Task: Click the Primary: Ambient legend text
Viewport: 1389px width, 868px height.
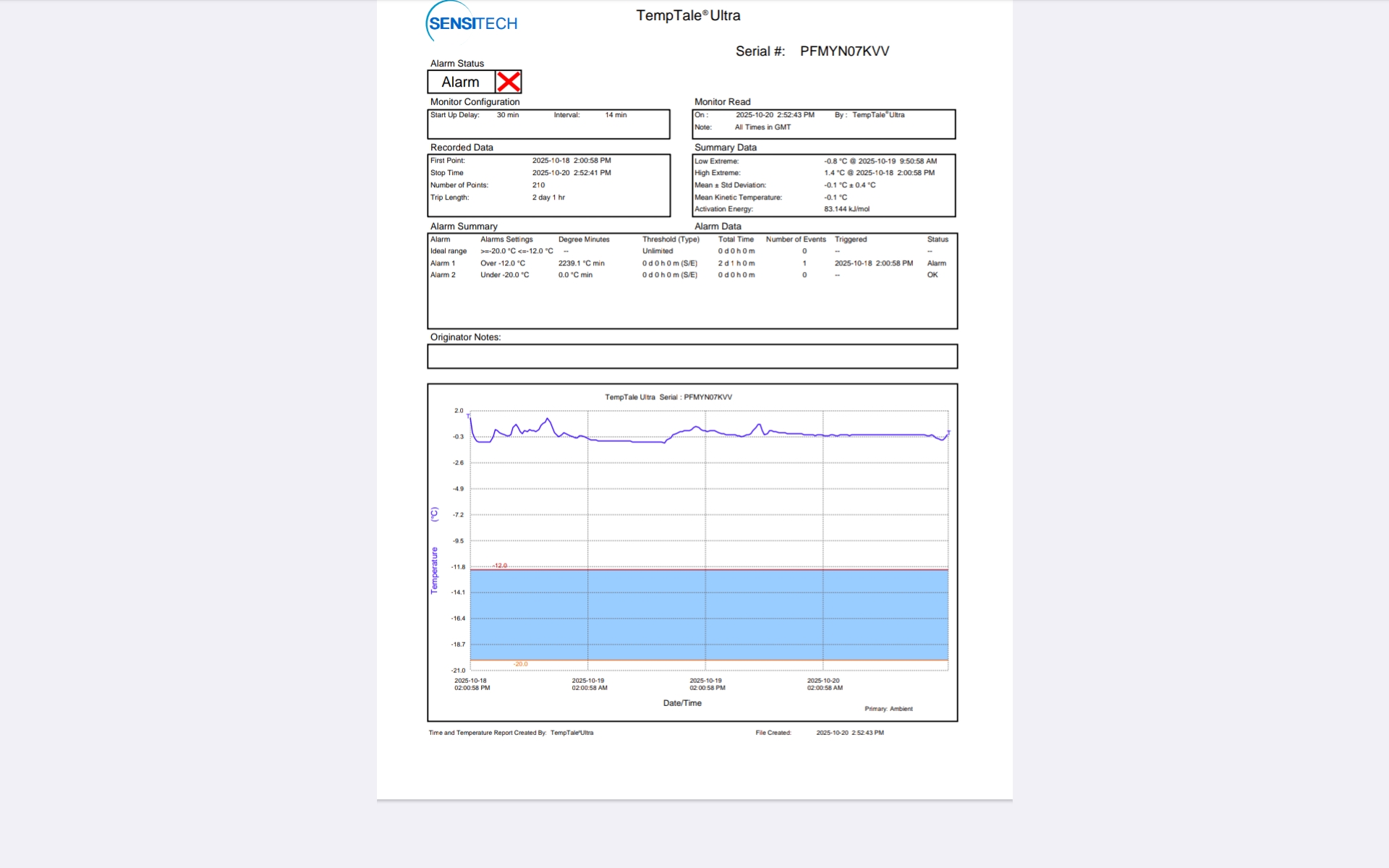Action: (x=888, y=709)
